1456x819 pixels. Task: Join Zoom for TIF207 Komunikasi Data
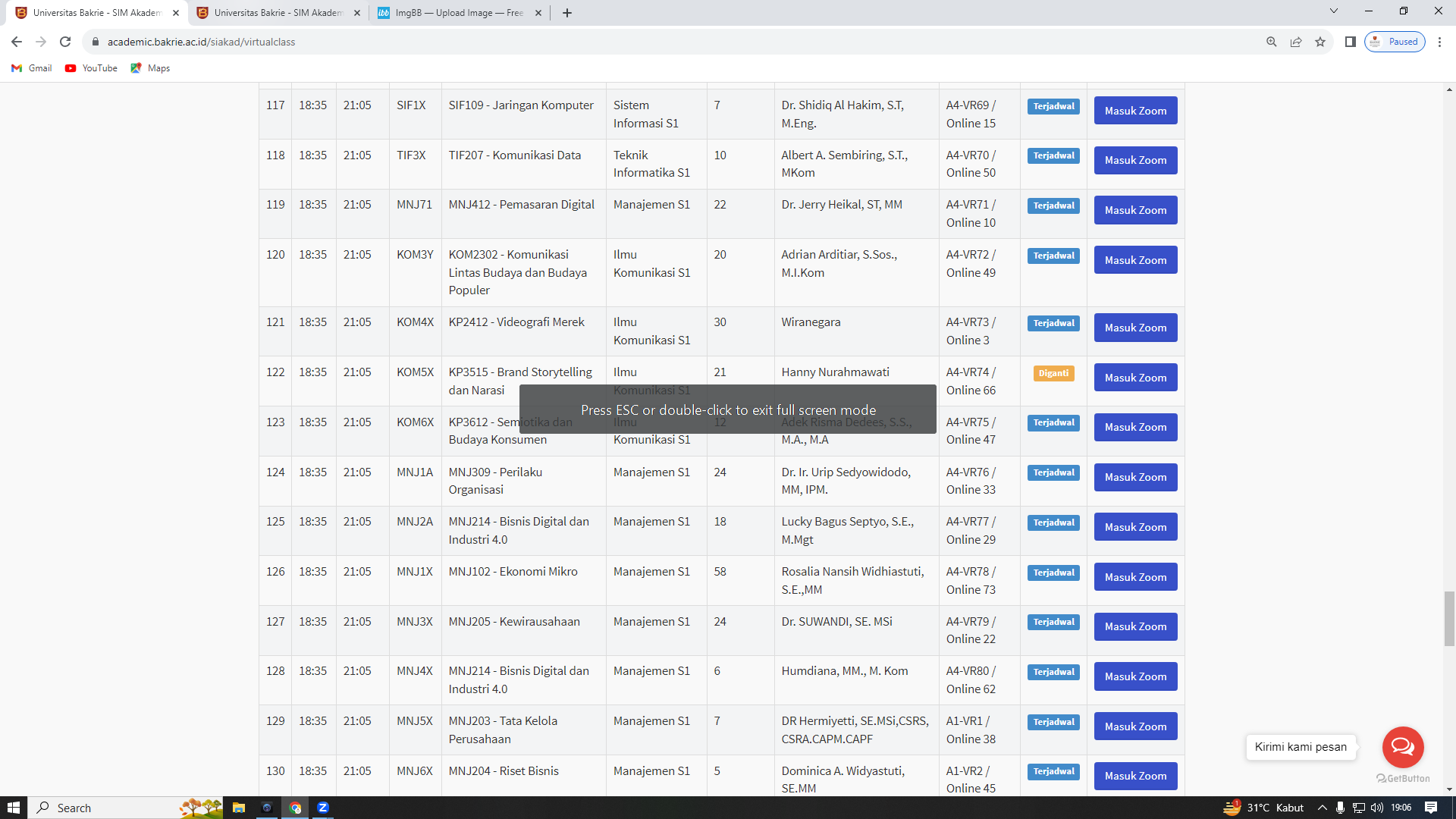coord(1135,160)
